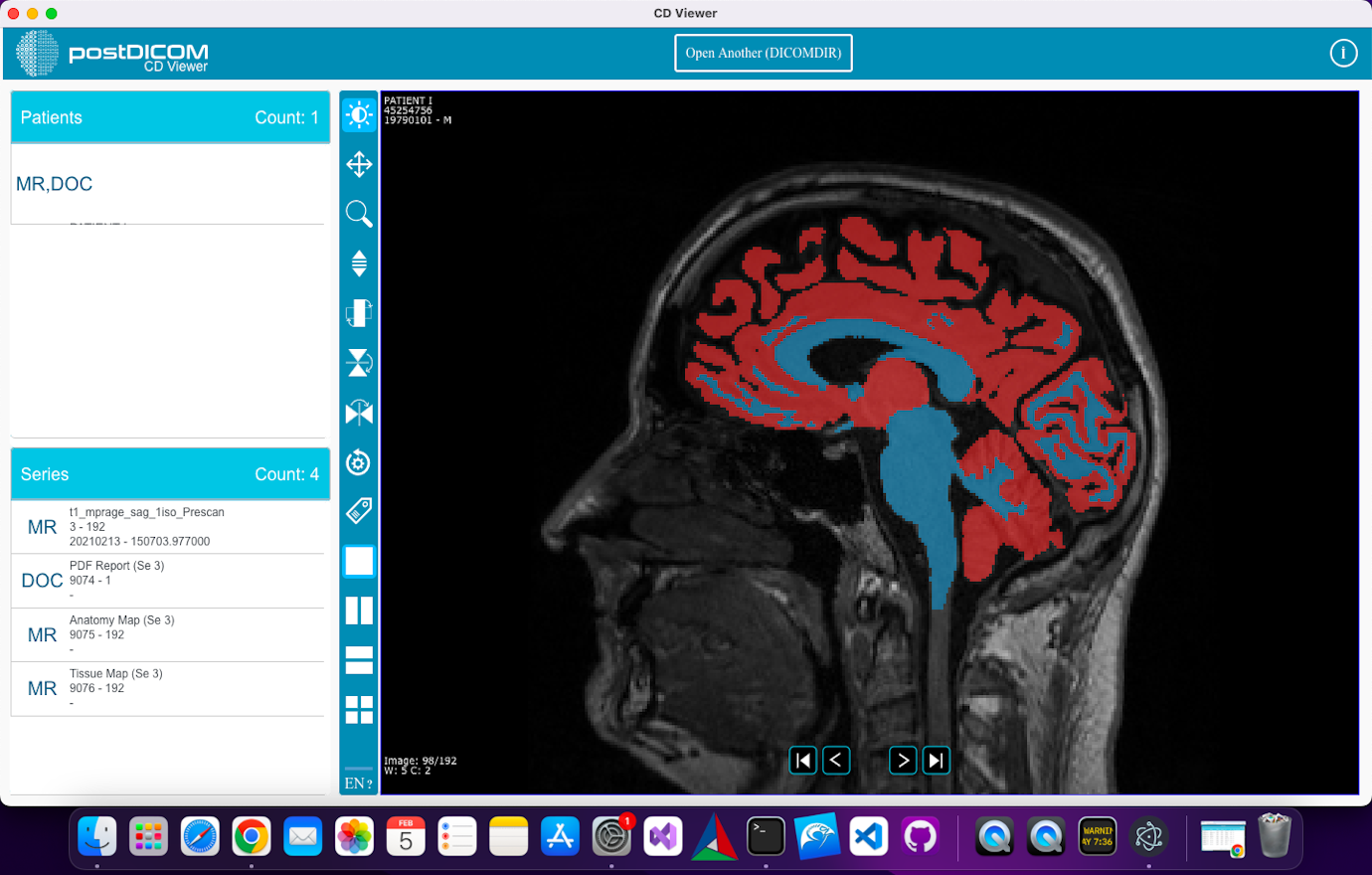Jump to the last image slice
Image resolution: width=1372 pixels, height=875 pixels.
[x=936, y=760]
